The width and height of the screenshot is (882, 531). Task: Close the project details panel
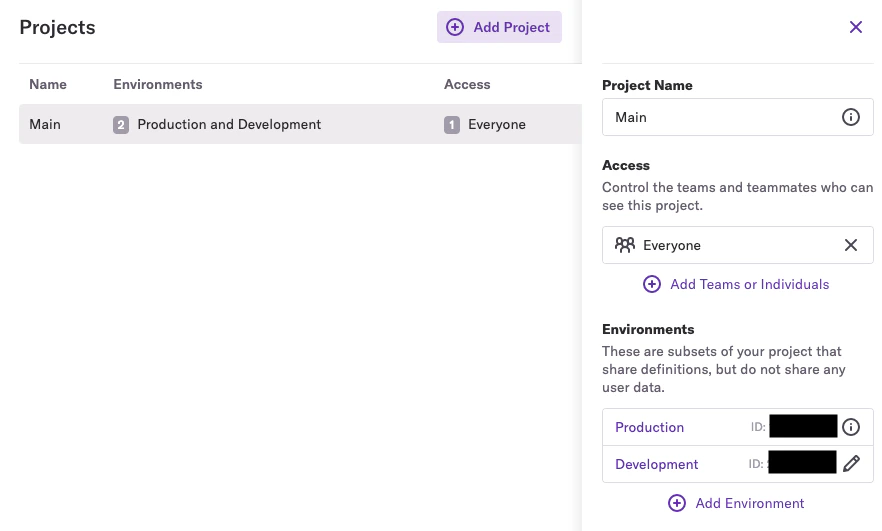tap(856, 27)
